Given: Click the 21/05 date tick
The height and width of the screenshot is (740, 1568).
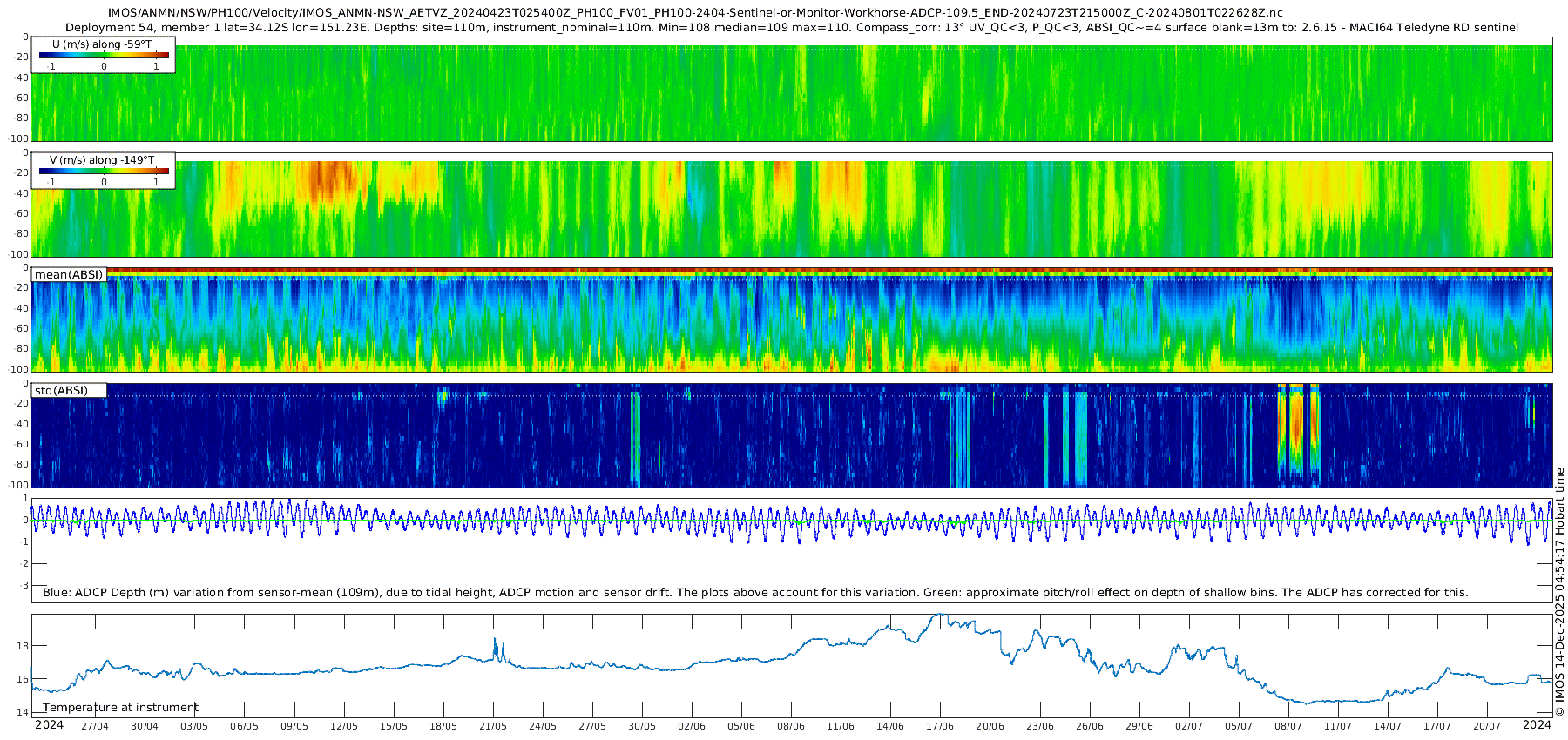Looking at the screenshot, I should click(493, 726).
